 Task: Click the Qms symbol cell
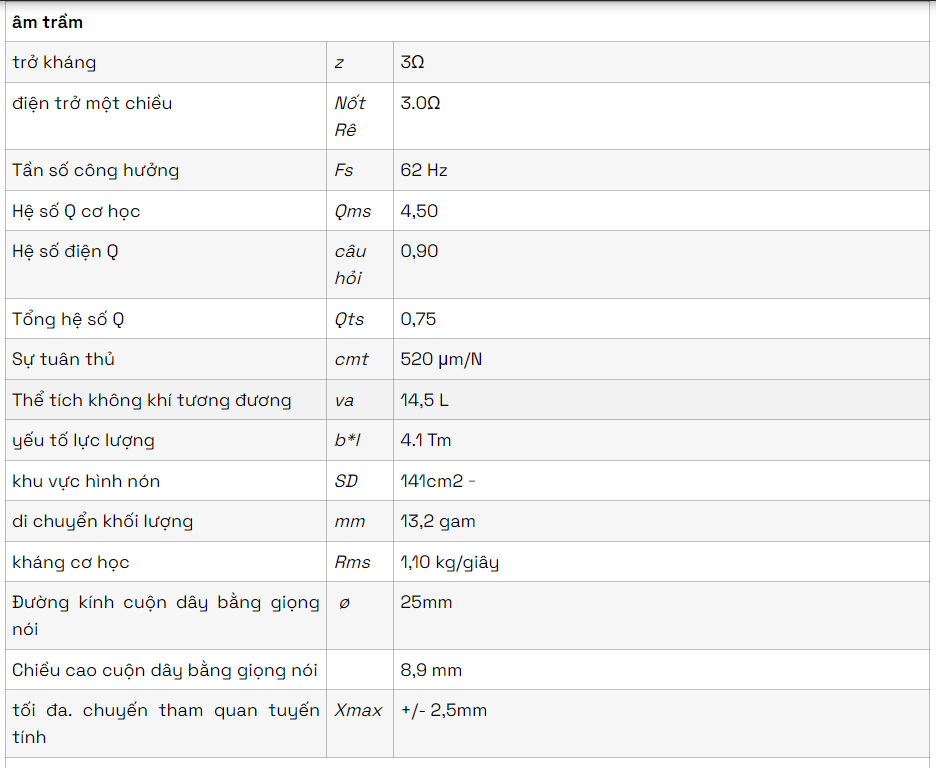point(353,211)
